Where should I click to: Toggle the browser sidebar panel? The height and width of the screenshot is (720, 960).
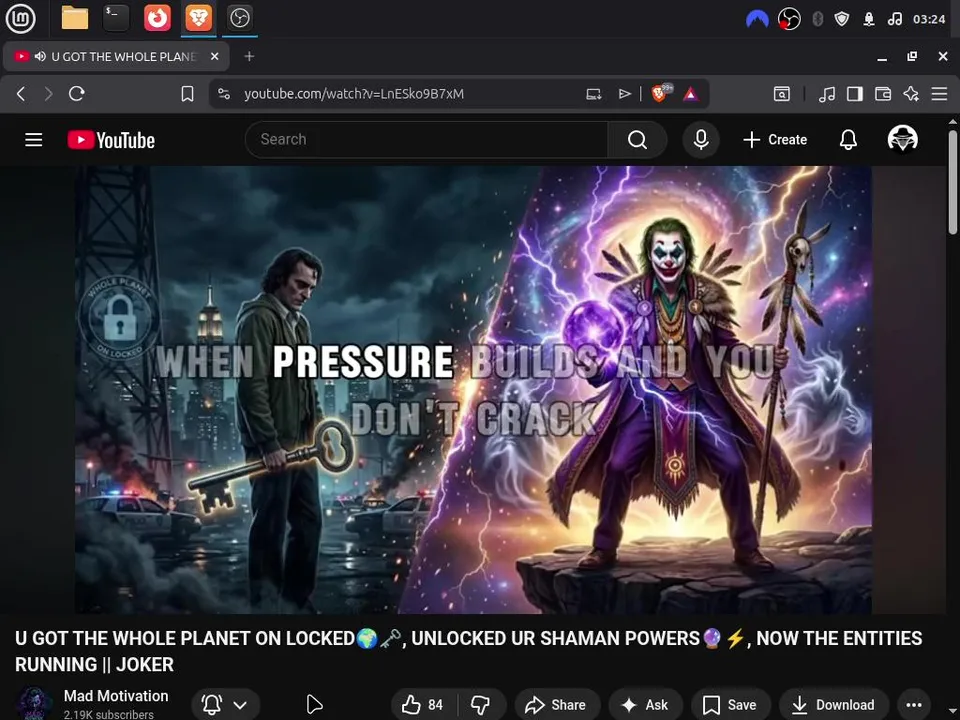[x=855, y=94]
